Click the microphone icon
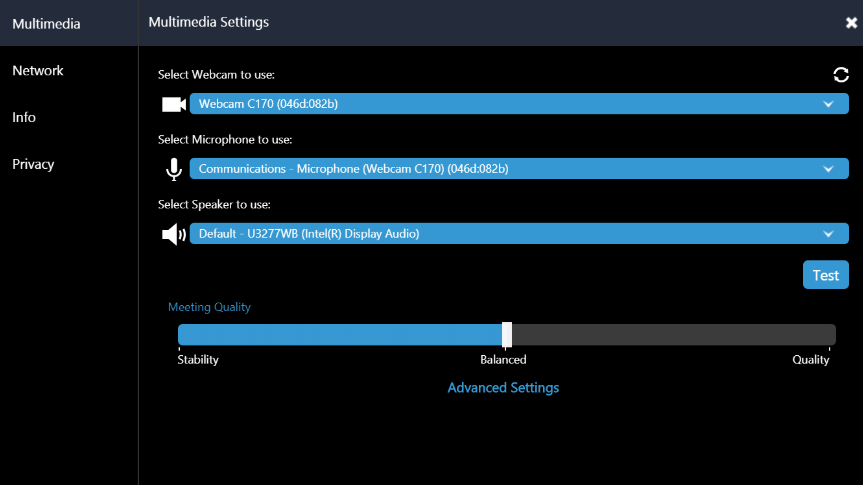863x485 pixels. 174,169
